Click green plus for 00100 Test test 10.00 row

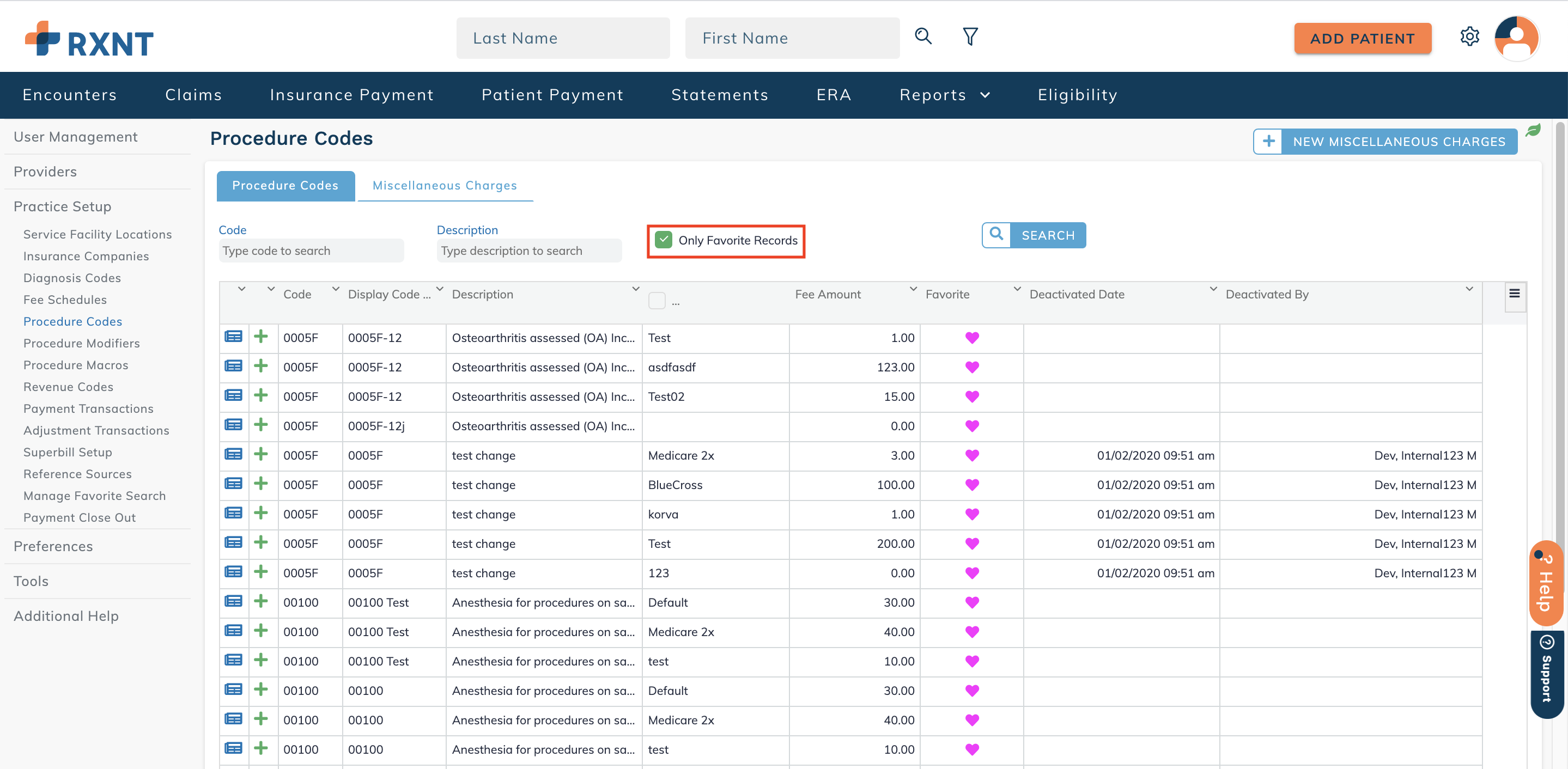point(260,661)
